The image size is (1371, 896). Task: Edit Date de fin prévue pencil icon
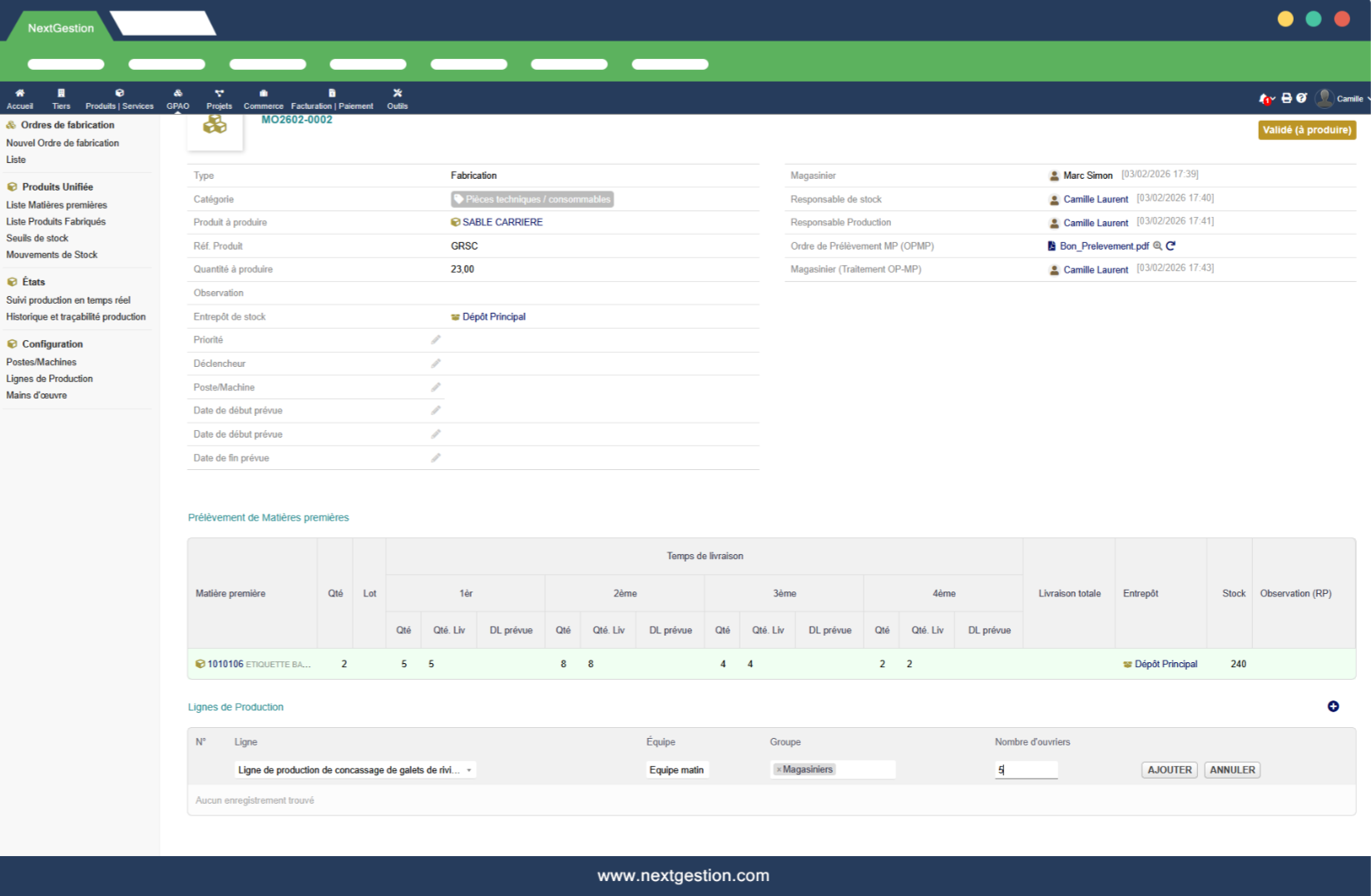[435, 458]
